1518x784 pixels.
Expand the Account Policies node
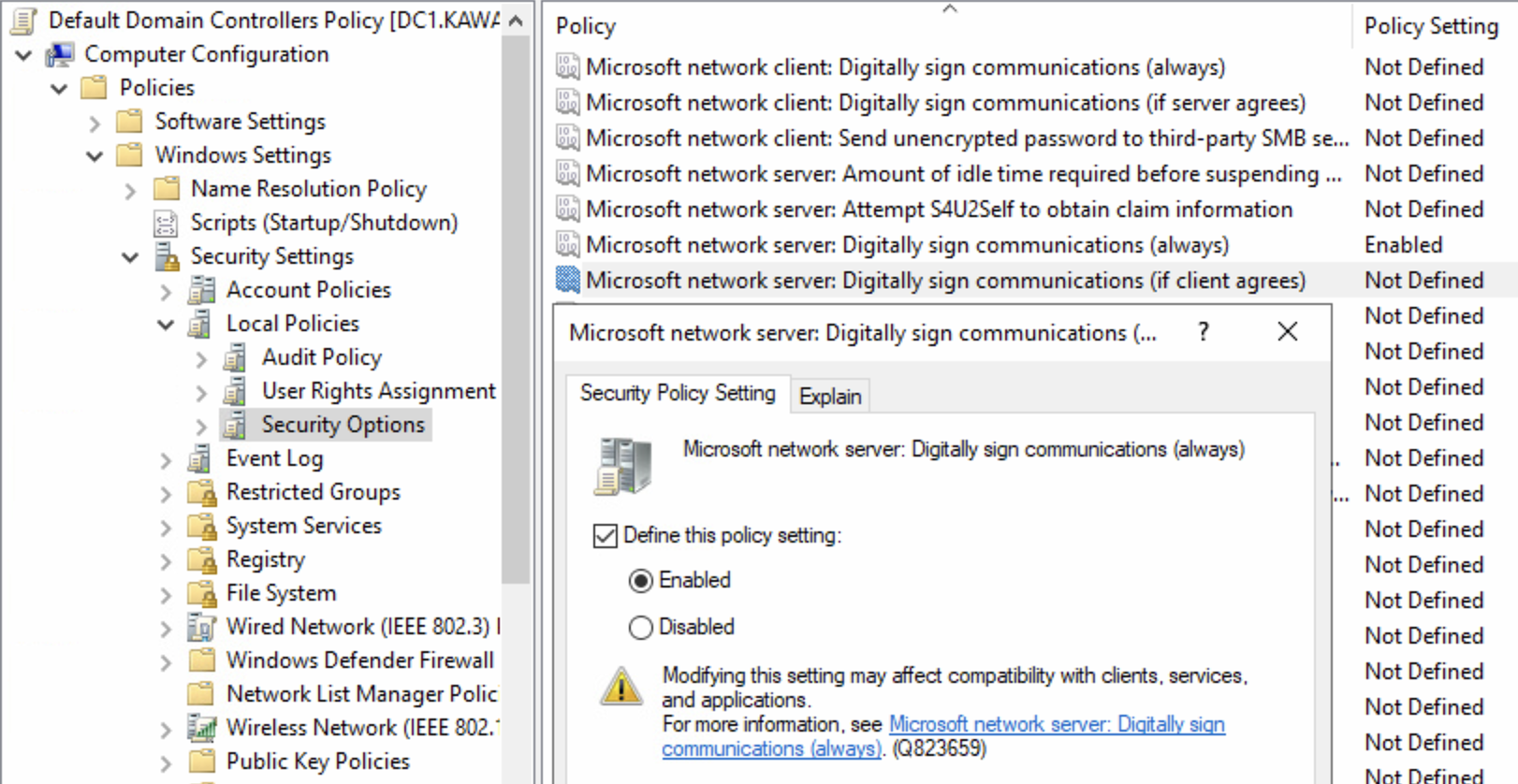click(166, 291)
